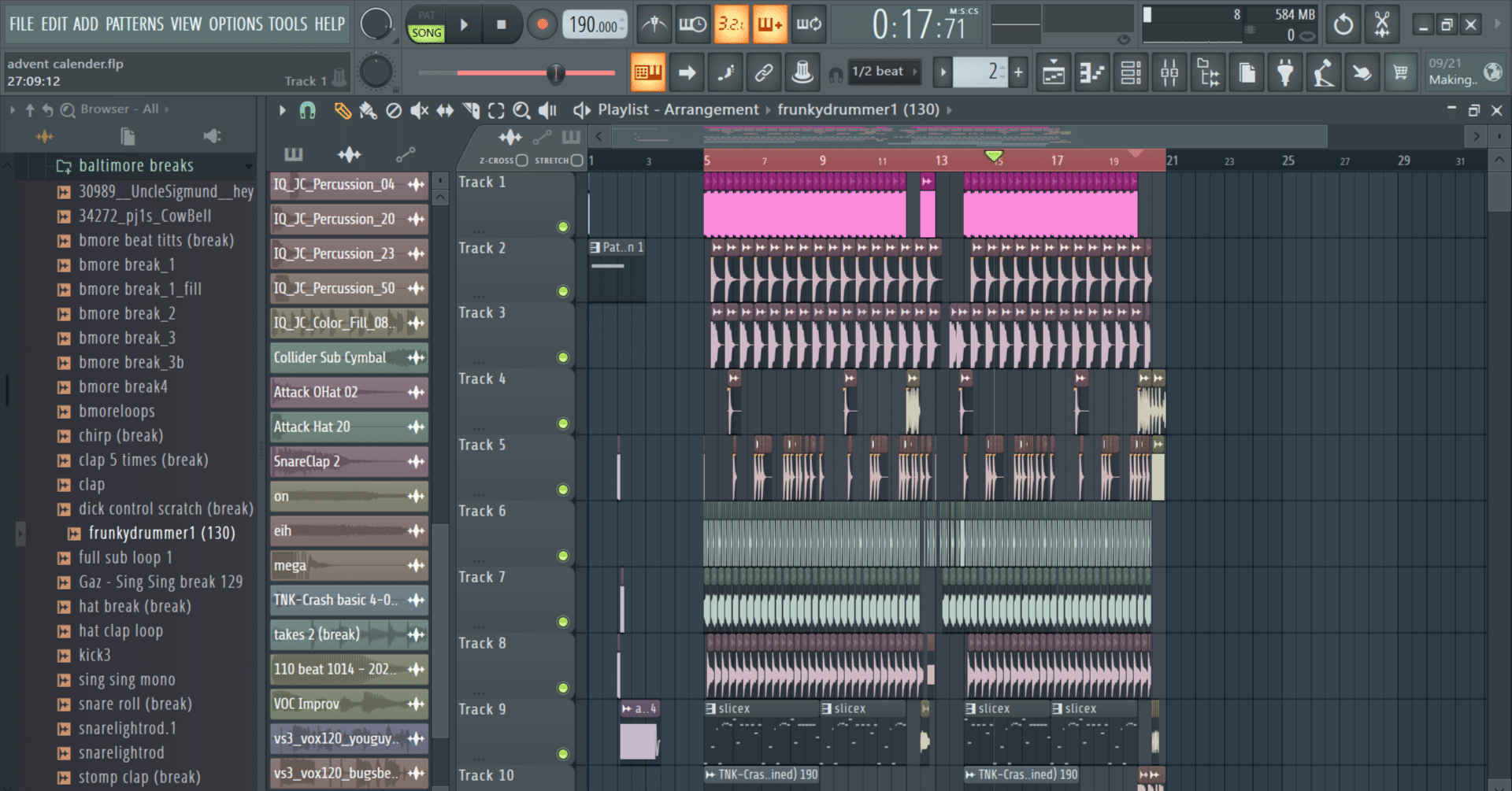
Task: Toggle mute on Track 1
Action: (x=563, y=227)
